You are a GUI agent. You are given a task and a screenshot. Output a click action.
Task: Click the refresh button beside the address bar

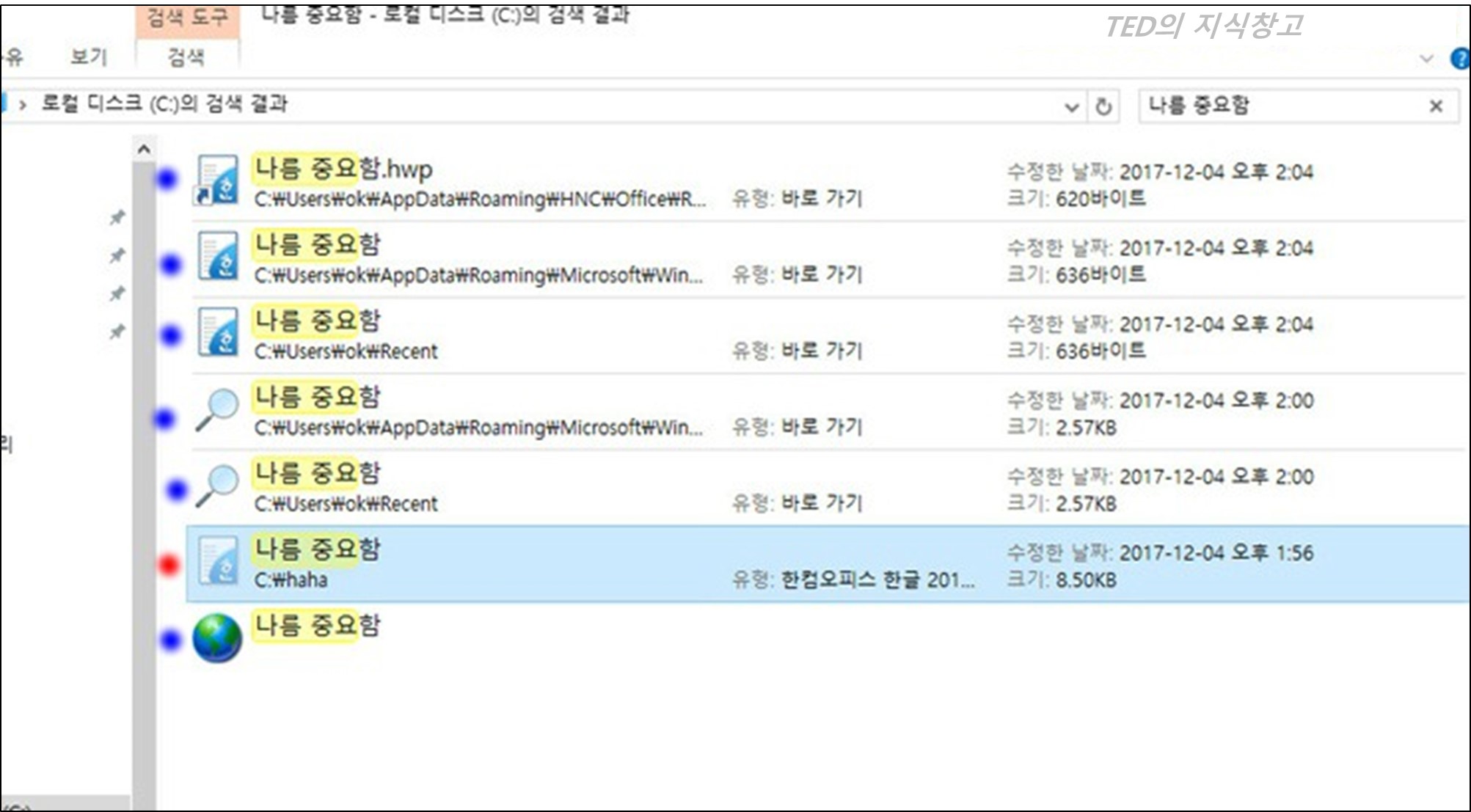tap(1103, 107)
